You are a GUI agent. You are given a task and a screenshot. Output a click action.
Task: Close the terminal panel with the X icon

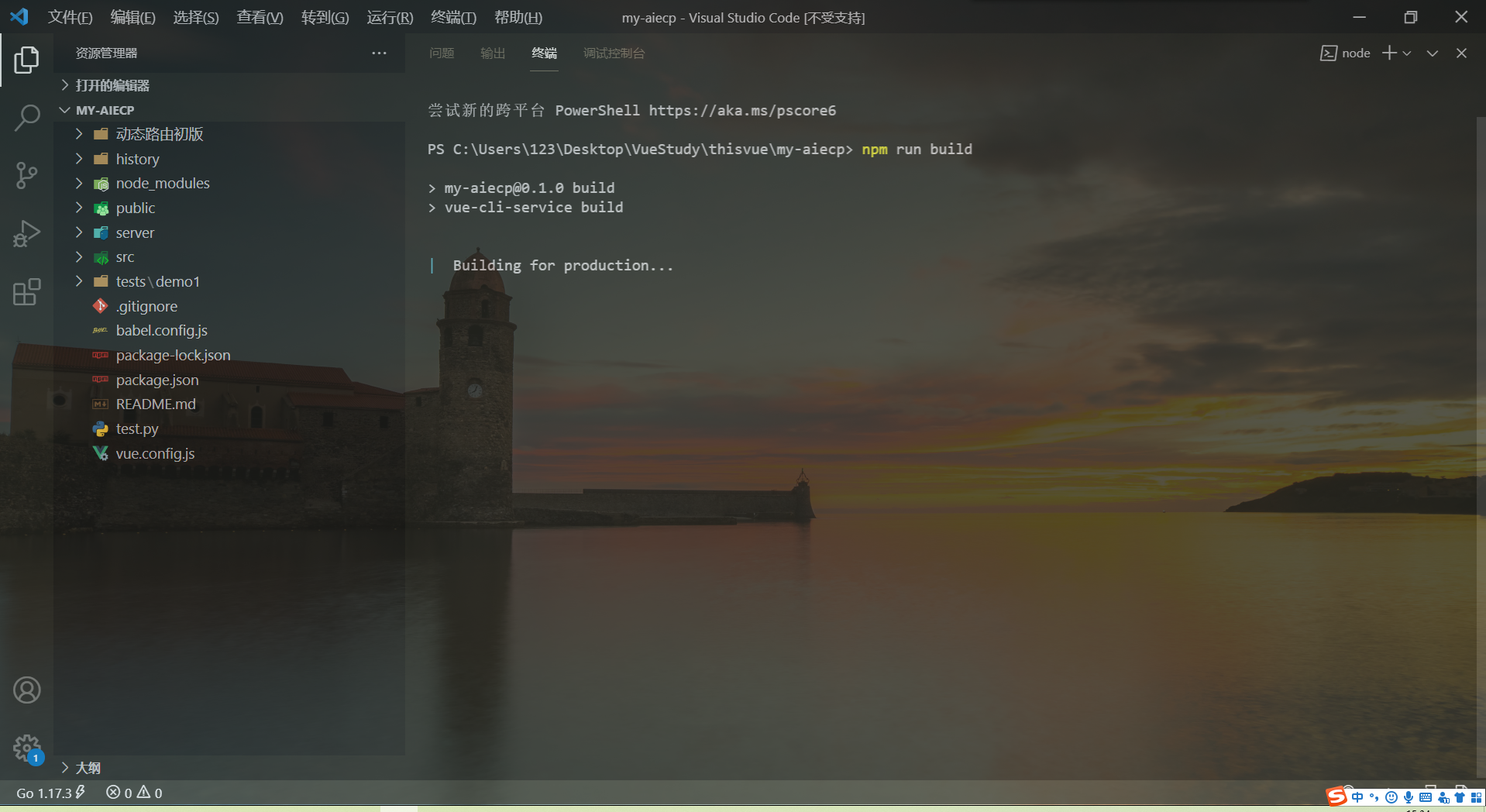coord(1461,53)
